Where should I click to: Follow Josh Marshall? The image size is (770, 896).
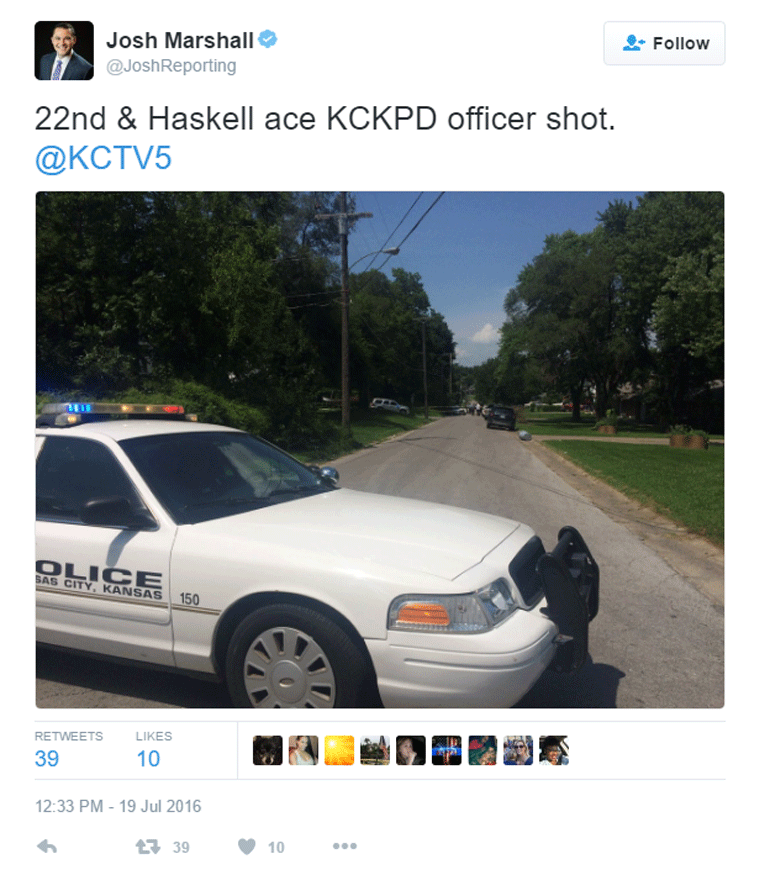point(664,43)
